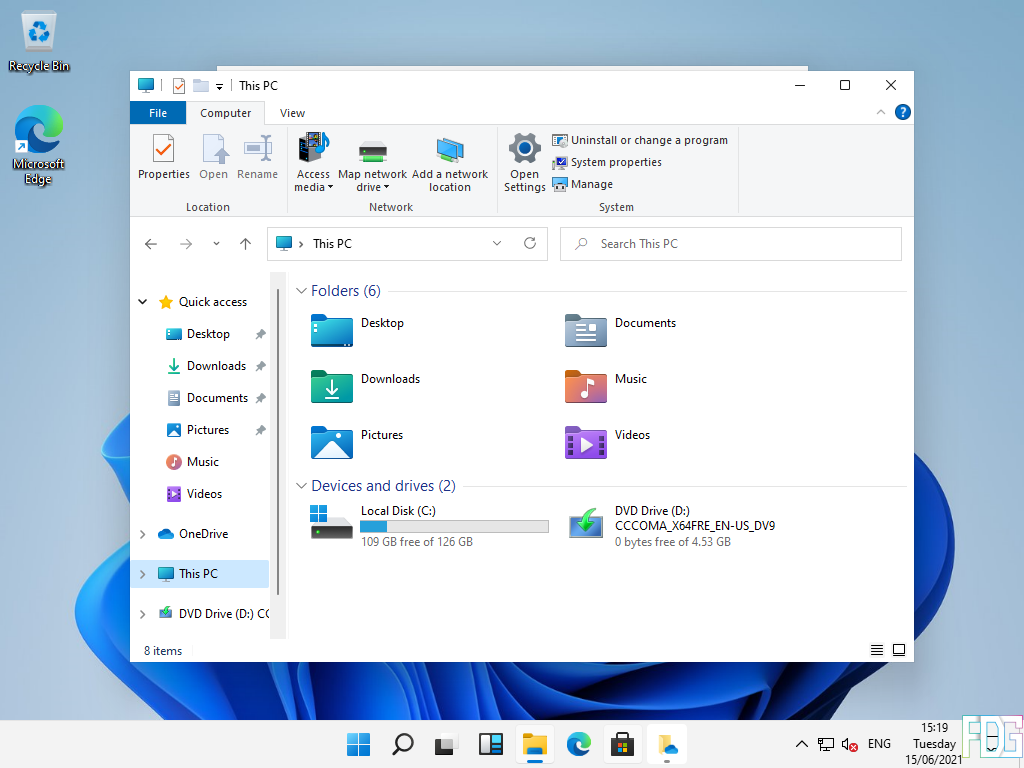Image resolution: width=1024 pixels, height=768 pixels.
Task: Select the Music folder icon
Action: pyautogui.click(x=586, y=386)
